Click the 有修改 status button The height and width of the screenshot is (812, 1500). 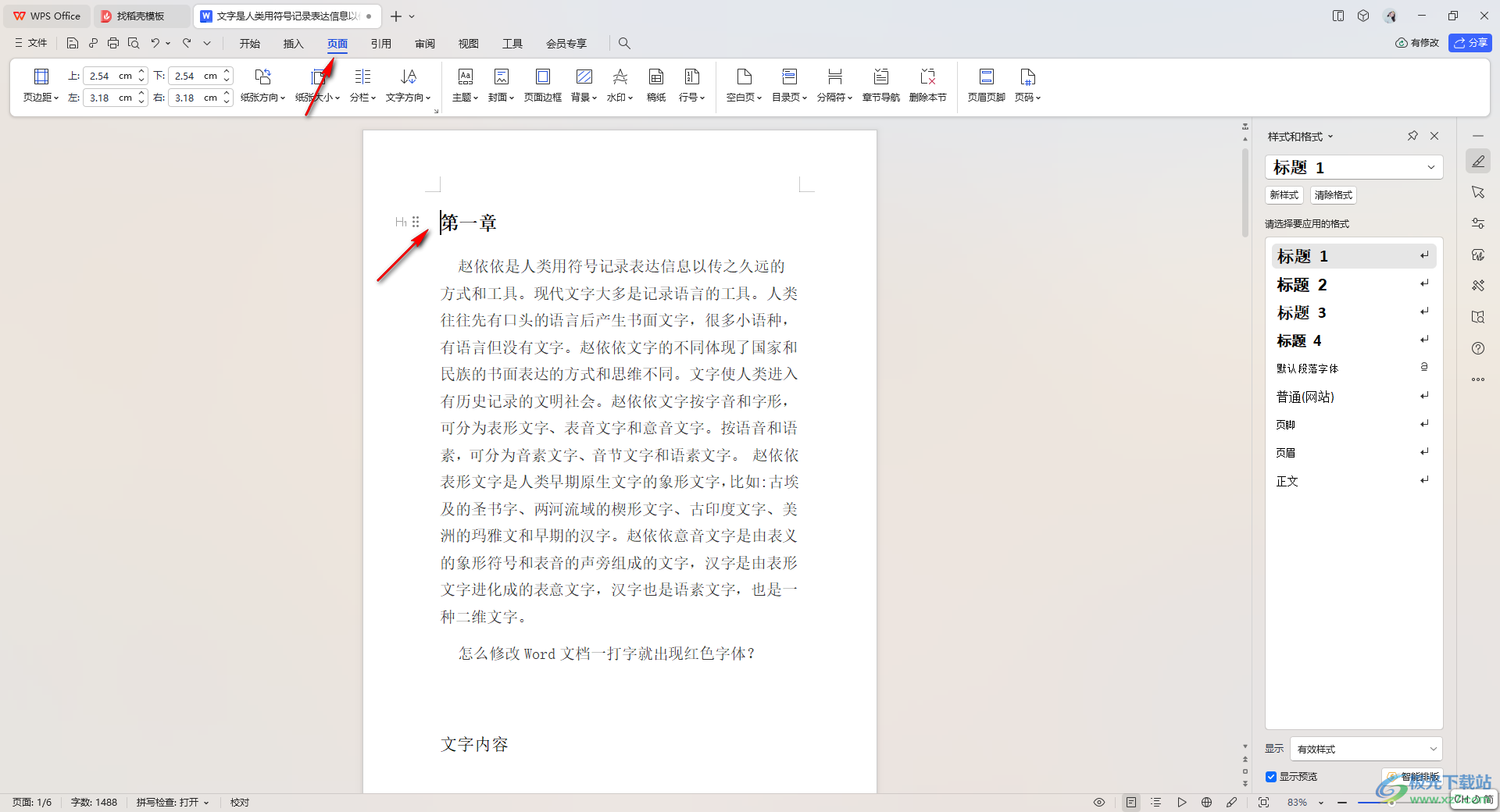(1417, 43)
